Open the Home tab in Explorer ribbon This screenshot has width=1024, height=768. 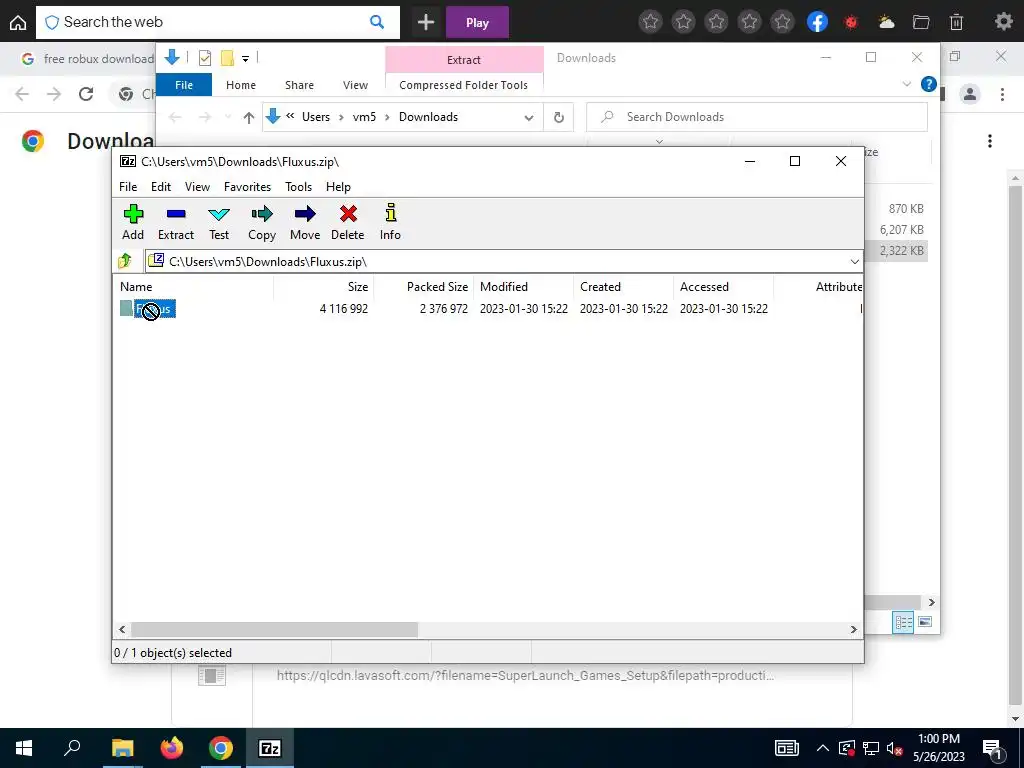241,85
